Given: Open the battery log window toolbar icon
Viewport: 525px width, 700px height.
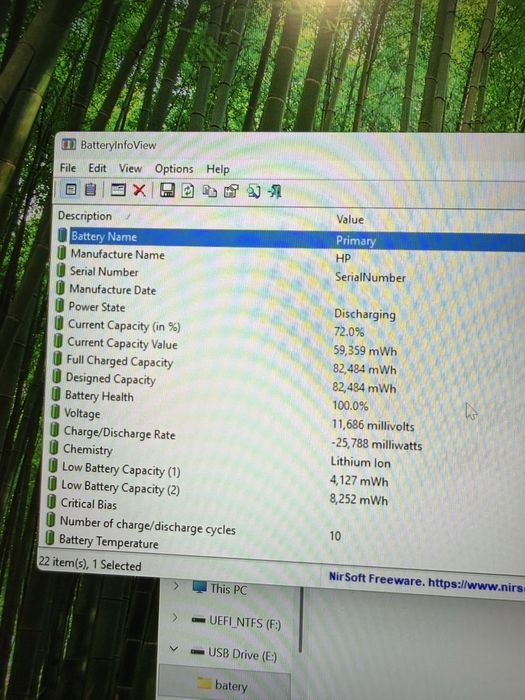Looking at the screenshot, I should tap(118, 190).
